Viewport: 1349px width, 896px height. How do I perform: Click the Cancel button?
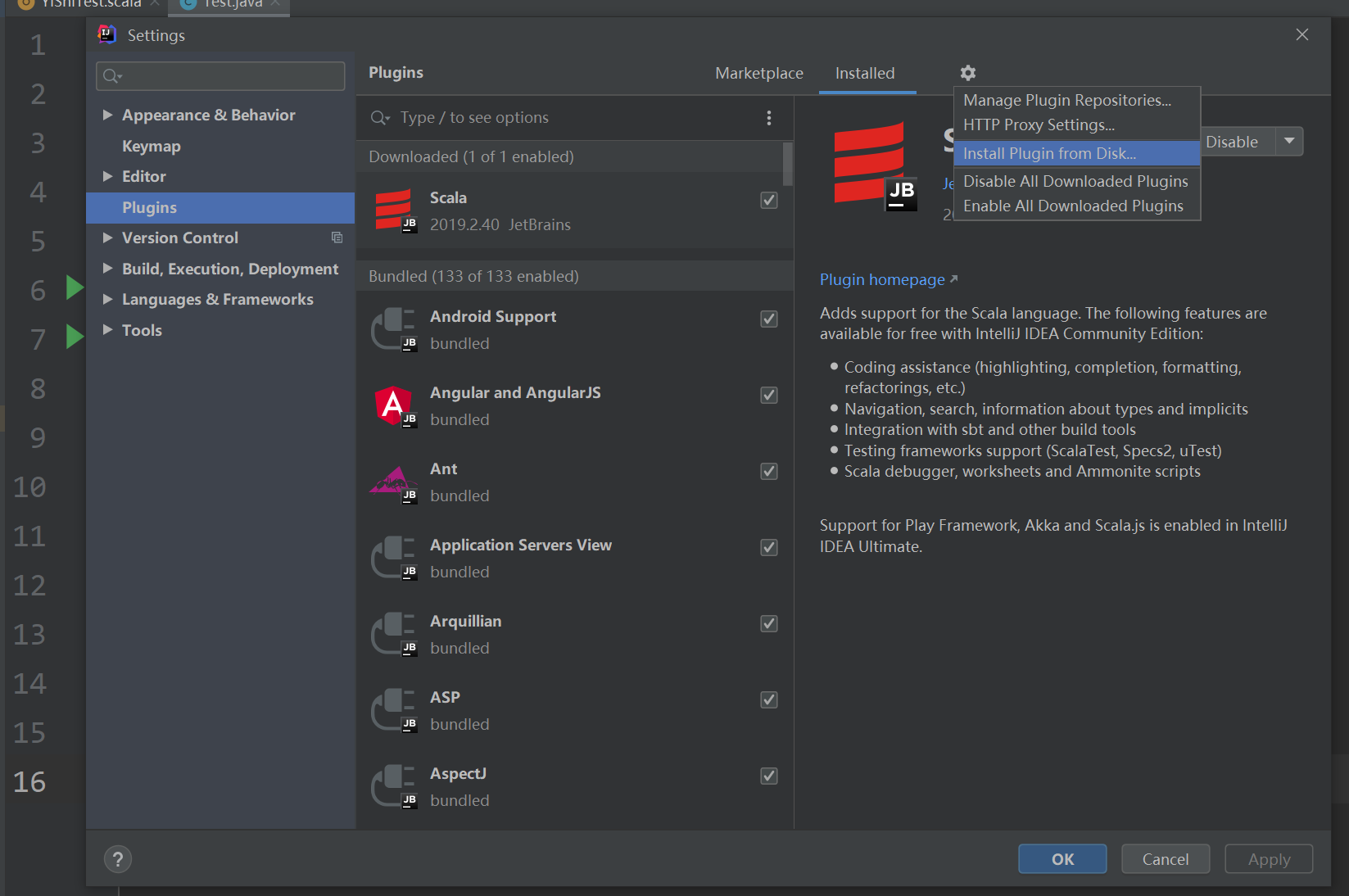click(1166, 859)
